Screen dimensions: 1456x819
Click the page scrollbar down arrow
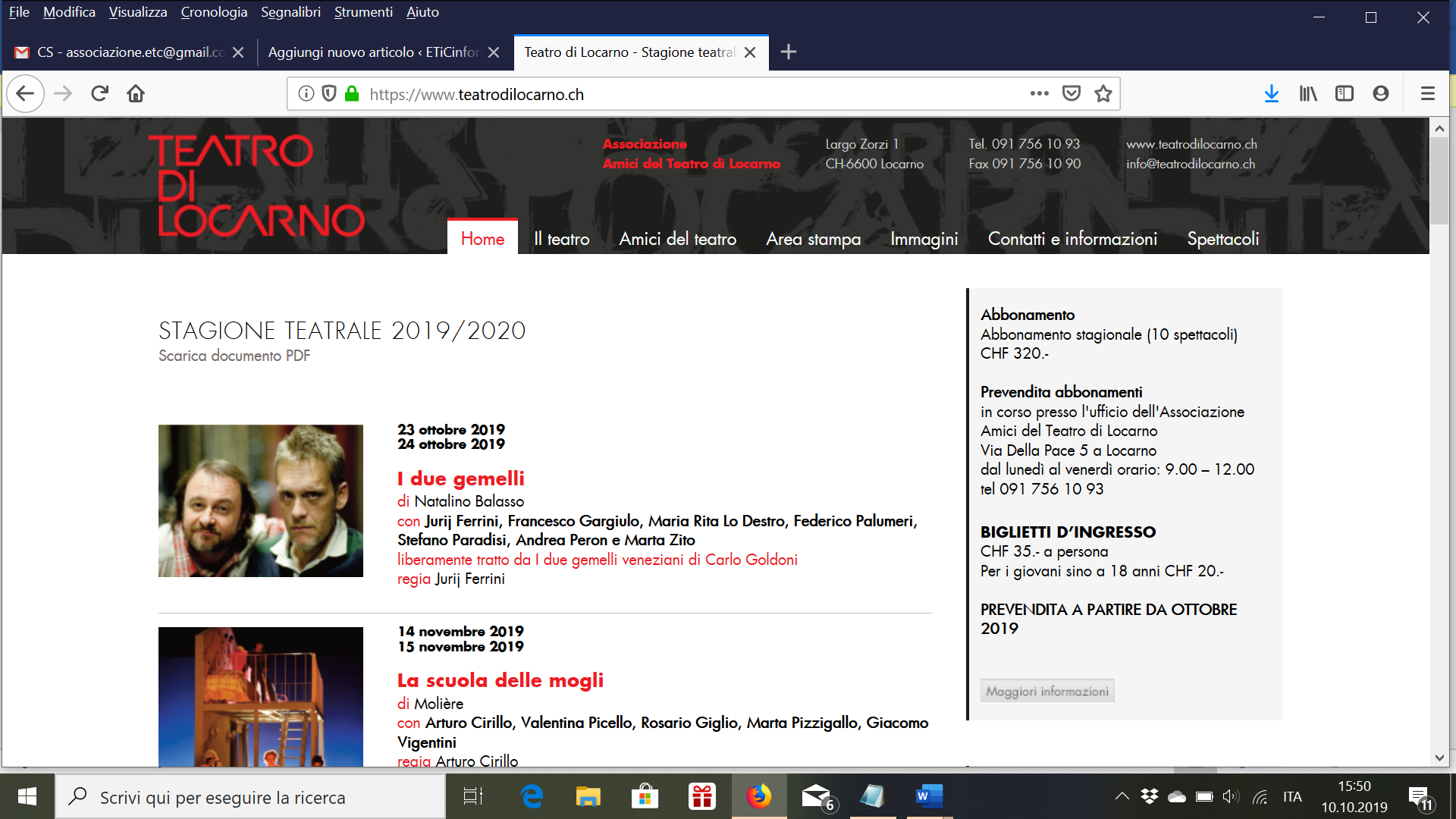coord(1439,758)
